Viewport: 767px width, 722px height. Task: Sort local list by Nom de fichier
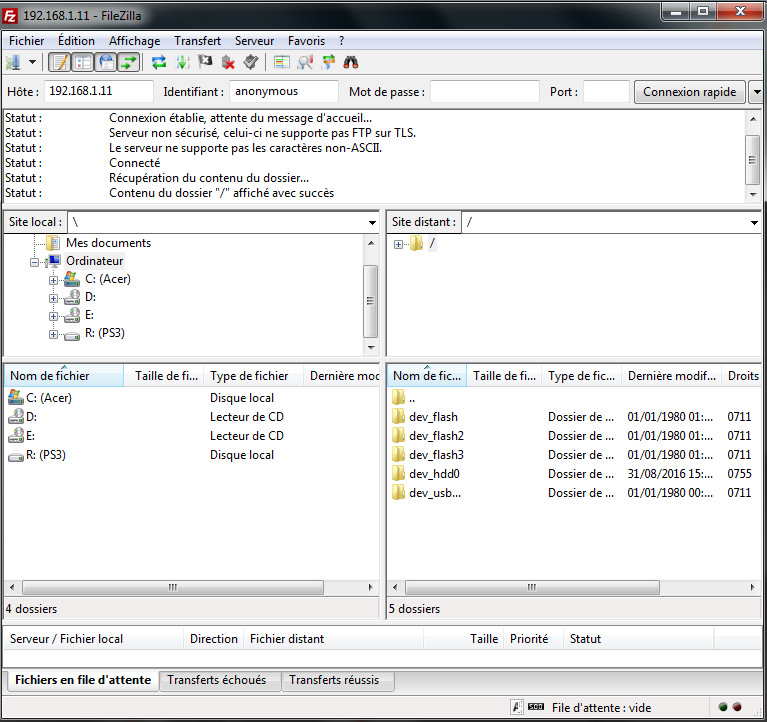coord(64,376)
